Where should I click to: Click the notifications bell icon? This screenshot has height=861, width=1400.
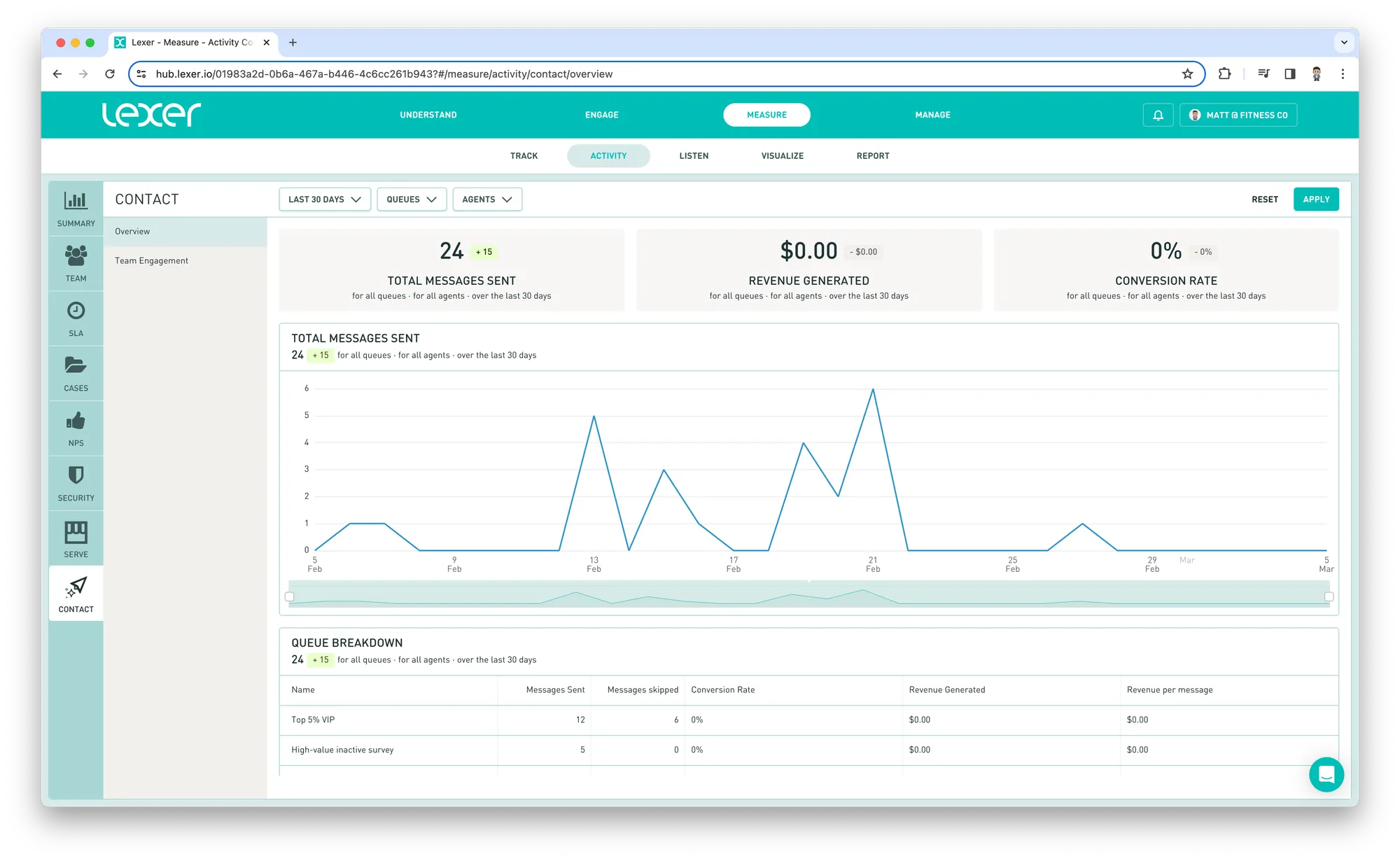tap(1158, 115)
